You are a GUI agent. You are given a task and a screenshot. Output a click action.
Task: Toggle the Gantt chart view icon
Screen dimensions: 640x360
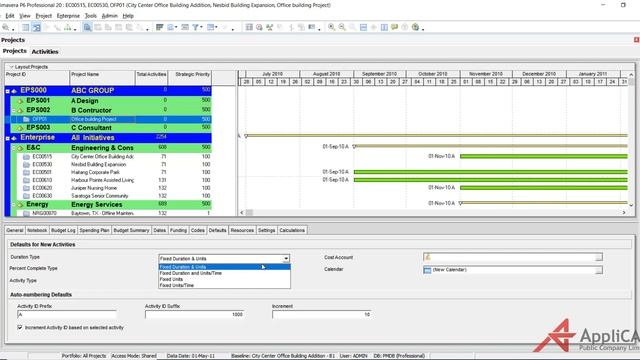point(36,27)
